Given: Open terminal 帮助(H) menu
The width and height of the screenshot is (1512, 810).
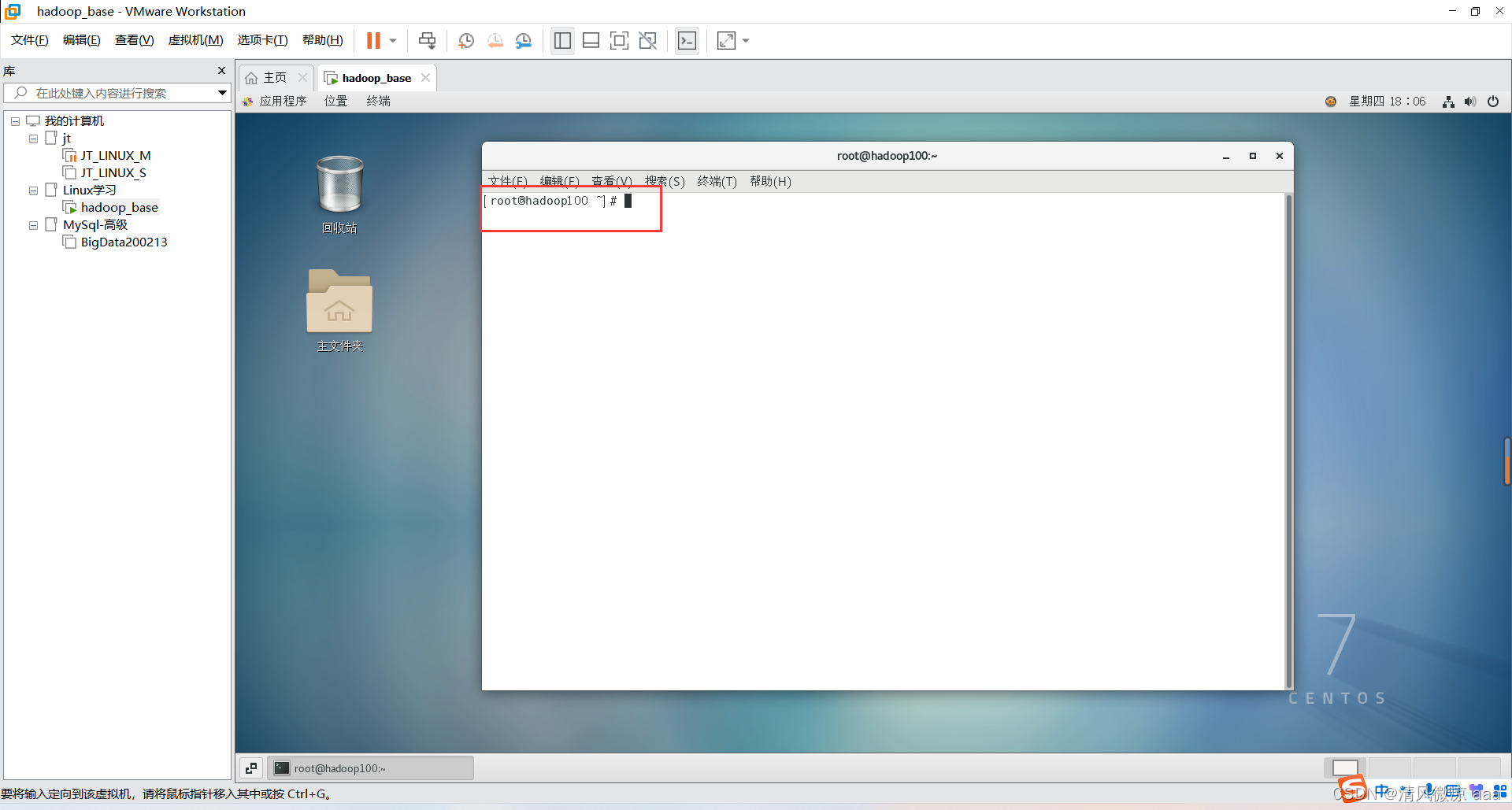Looking at the screenshot, I should coord(770,182).
